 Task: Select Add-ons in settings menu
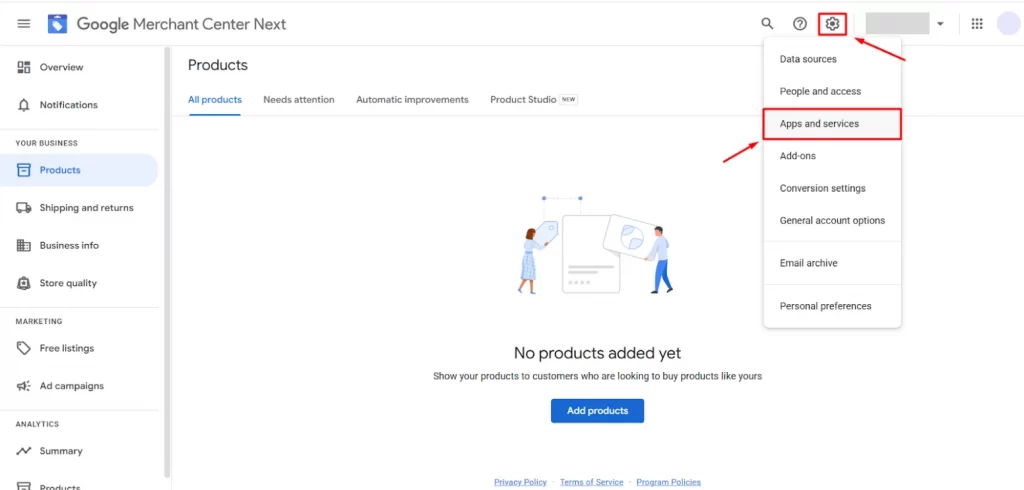[x=832, y=156]
